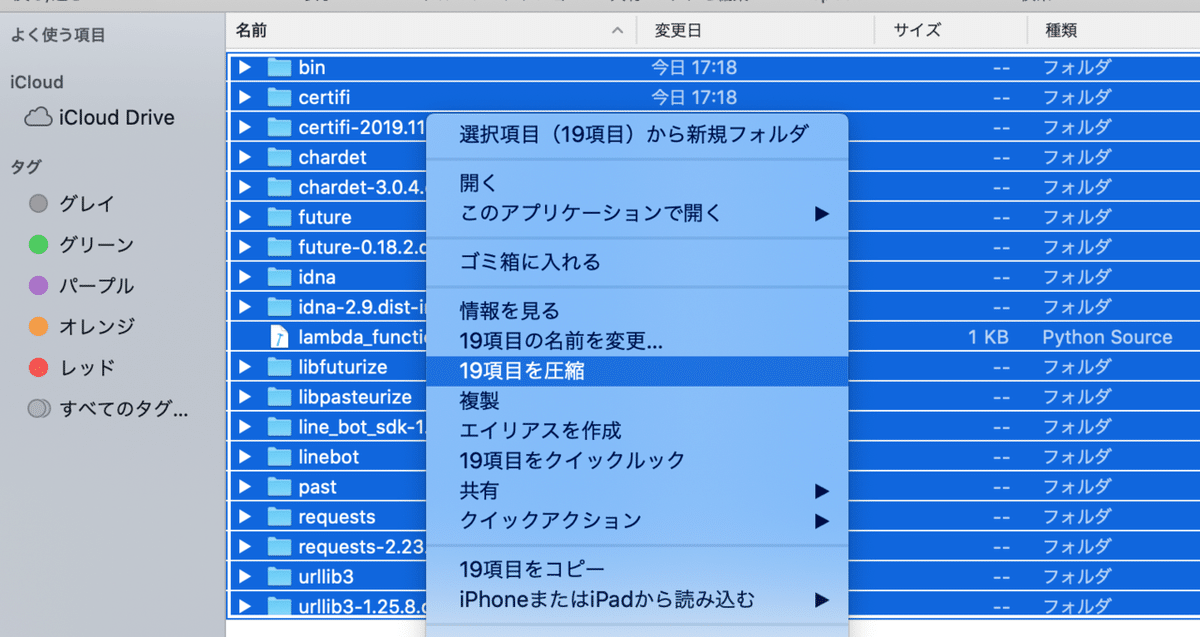The height and width of the screenshot is (637, 1200).
Task: Click the past folder icon
Action: [x=280, y=487]
